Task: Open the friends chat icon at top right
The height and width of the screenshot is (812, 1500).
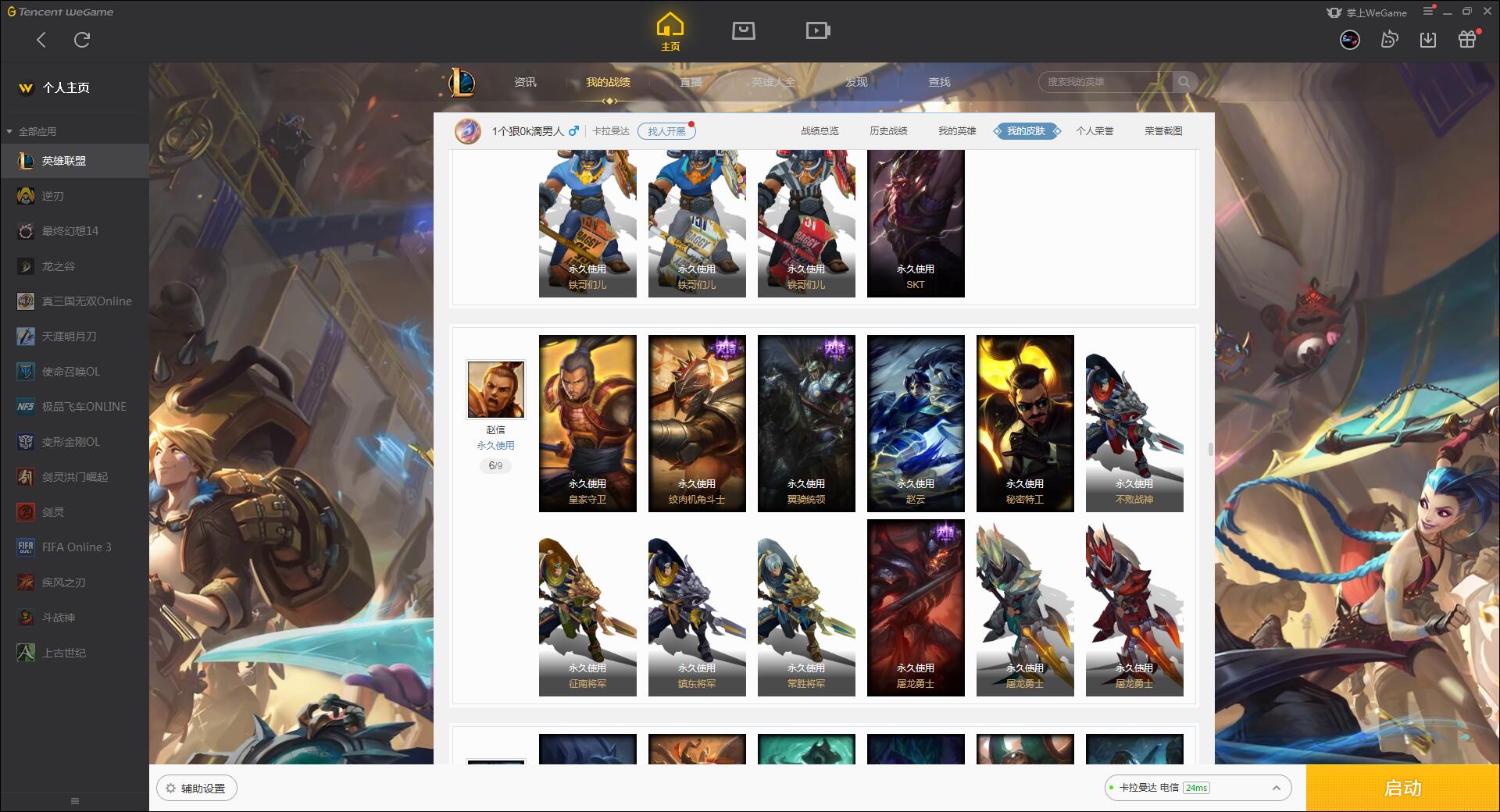Action: click(1389, 40)
